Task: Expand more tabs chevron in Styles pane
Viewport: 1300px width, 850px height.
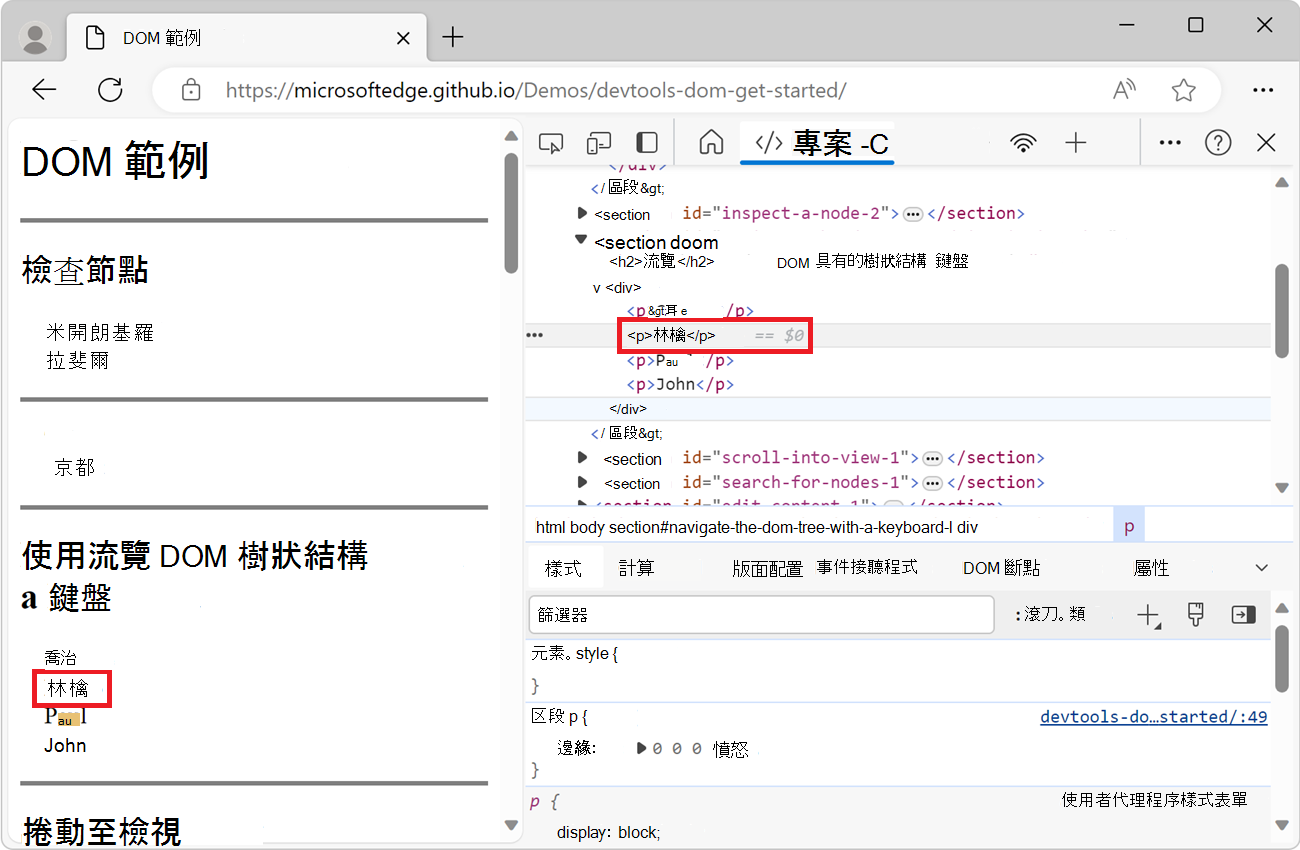Action: pos(1261,568)
